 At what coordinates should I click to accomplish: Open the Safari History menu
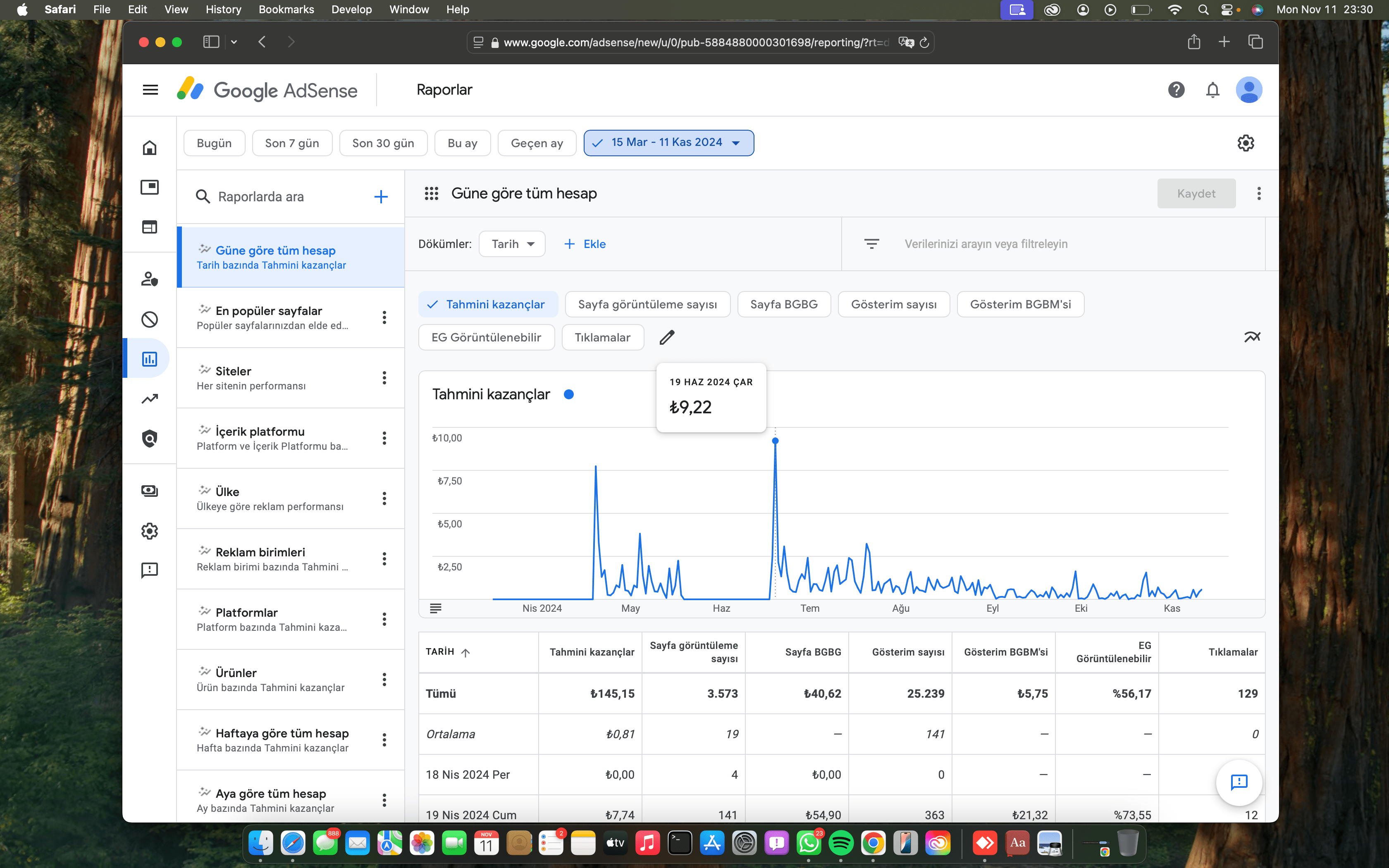click(x=223, y=9)
